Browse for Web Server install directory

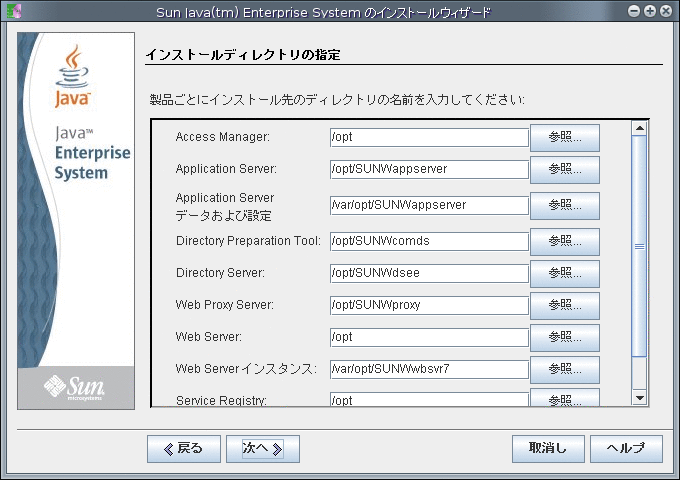tap(565, 338)
